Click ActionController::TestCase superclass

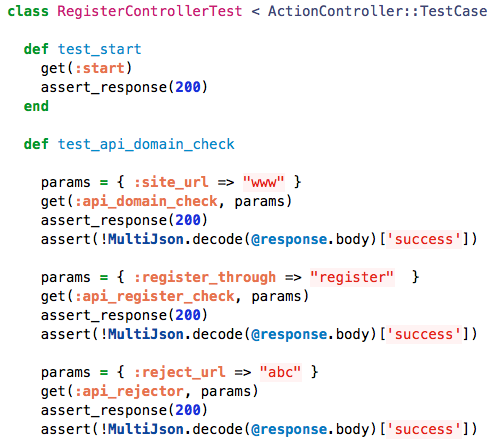(378, 11)
